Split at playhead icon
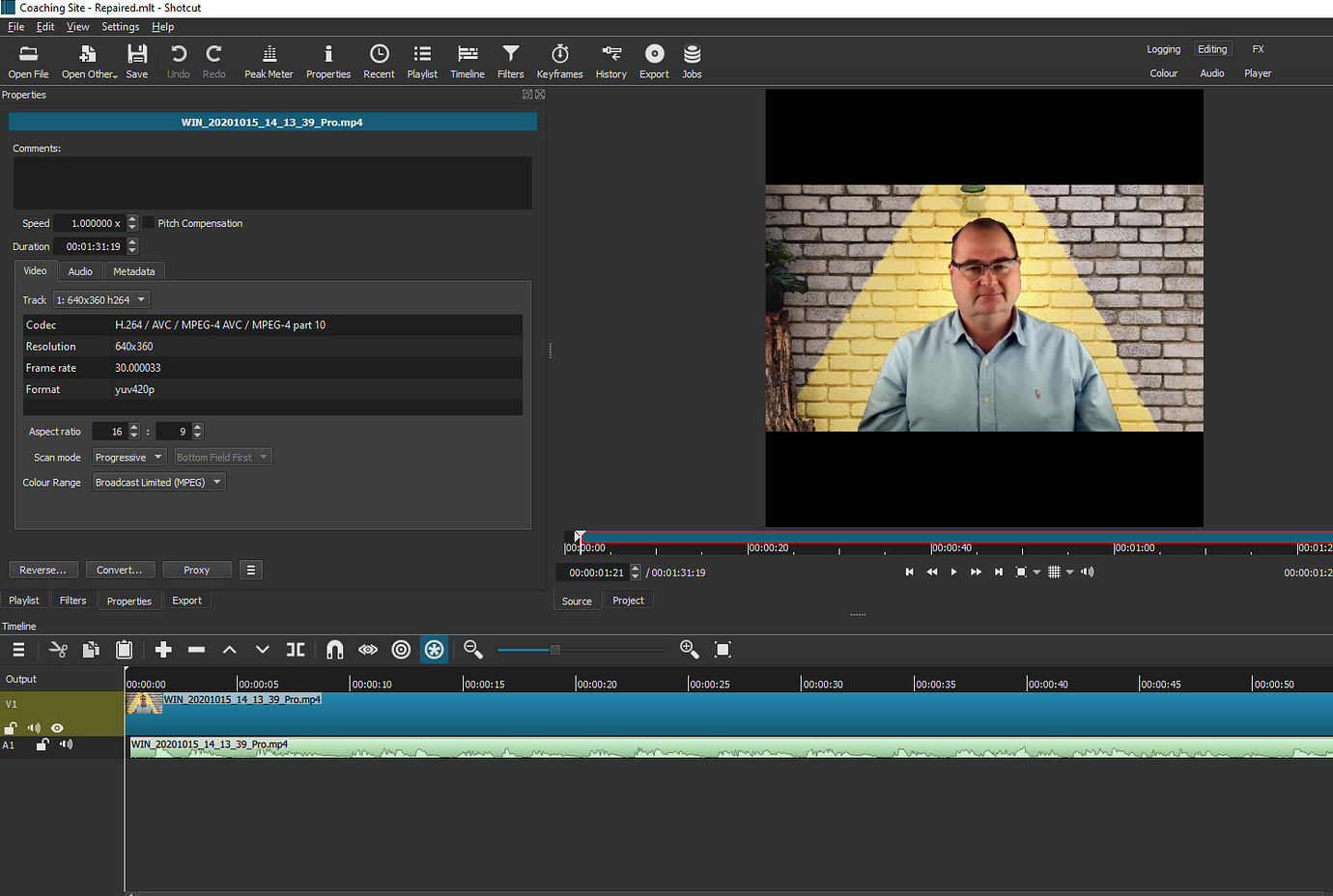Viewport: 1333px width, 896px height. click(x=296, y=650)
